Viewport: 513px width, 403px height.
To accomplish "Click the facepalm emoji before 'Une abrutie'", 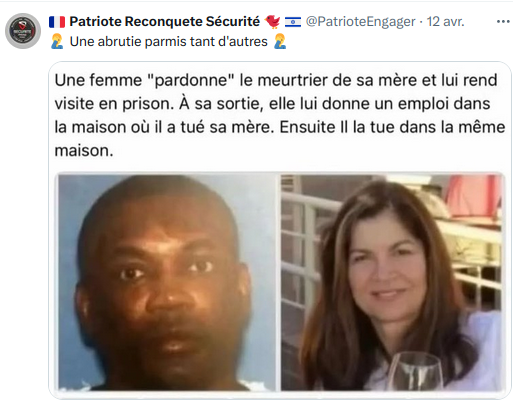I will pos(57,41).
